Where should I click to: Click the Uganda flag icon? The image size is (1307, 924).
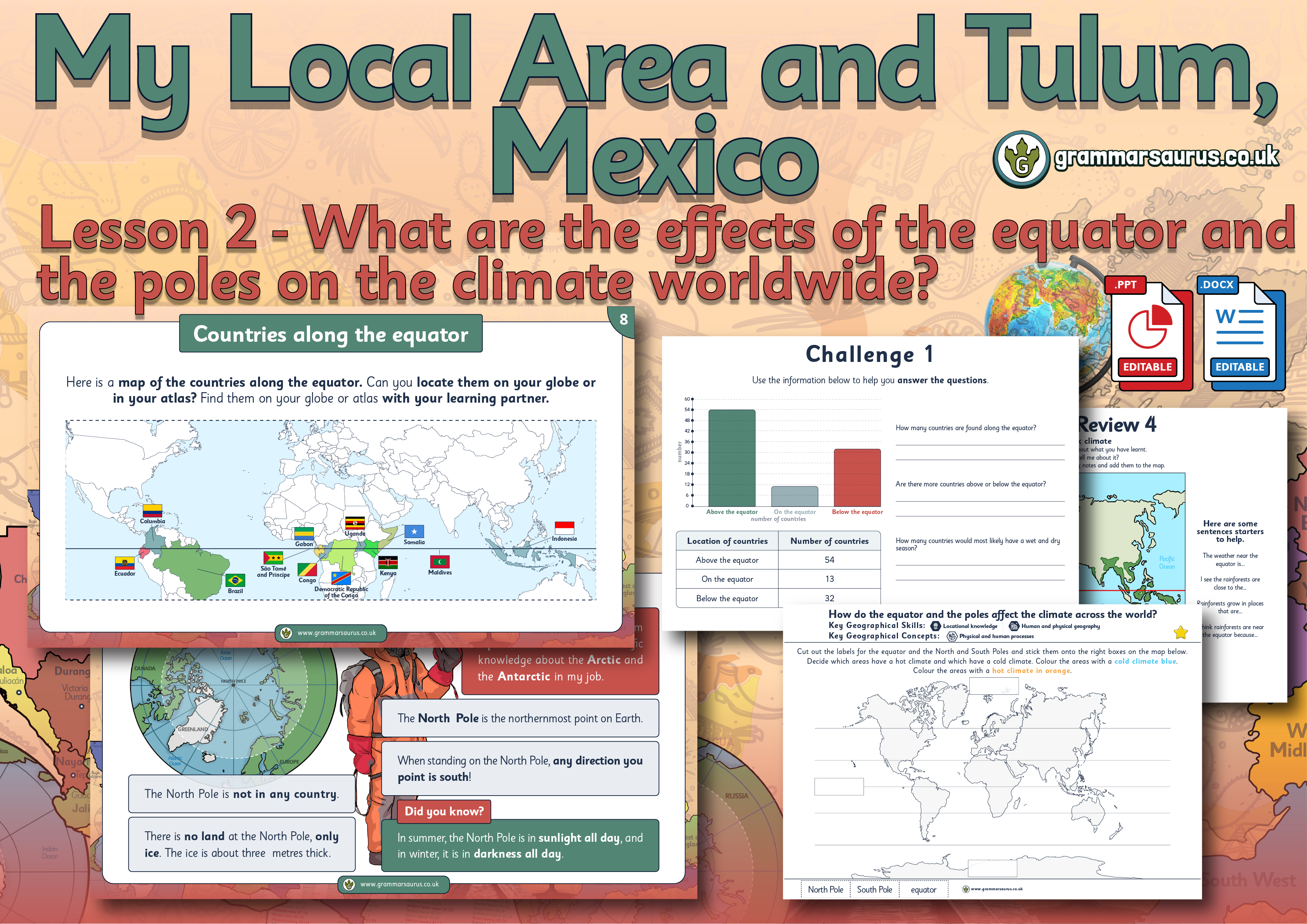click(x=355, y=523)
